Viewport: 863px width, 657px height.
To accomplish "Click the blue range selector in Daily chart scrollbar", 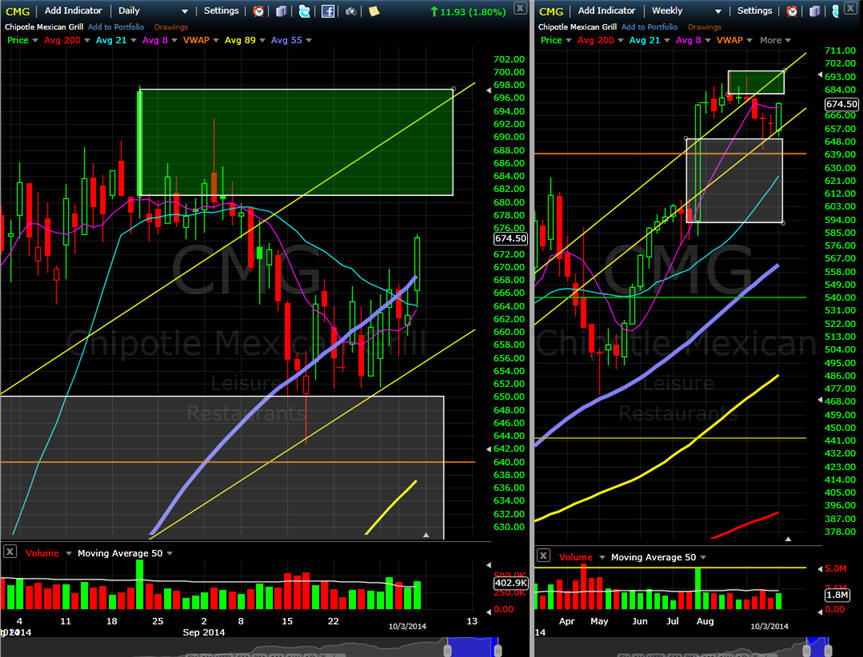I will pos(473,647).
